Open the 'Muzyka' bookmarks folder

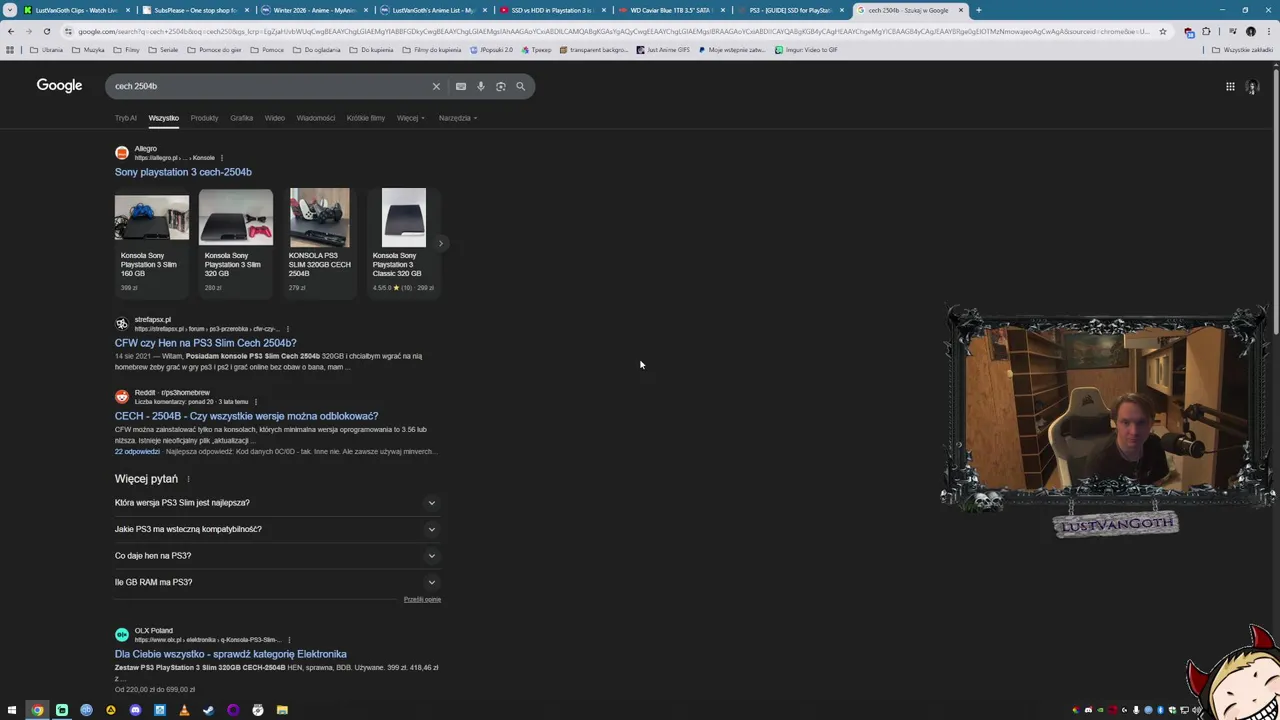pos(88,50)
